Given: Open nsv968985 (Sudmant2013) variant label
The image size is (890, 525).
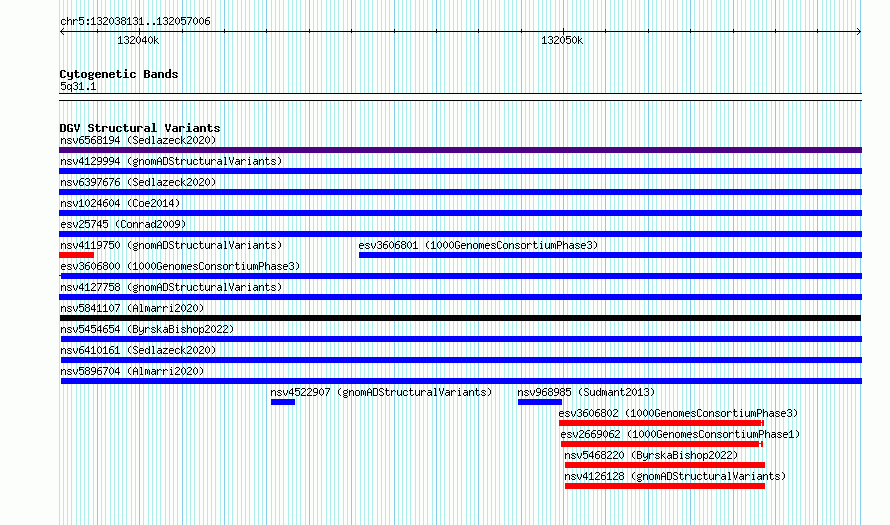Looking at the screenshot, I should [x=586, y=392].
